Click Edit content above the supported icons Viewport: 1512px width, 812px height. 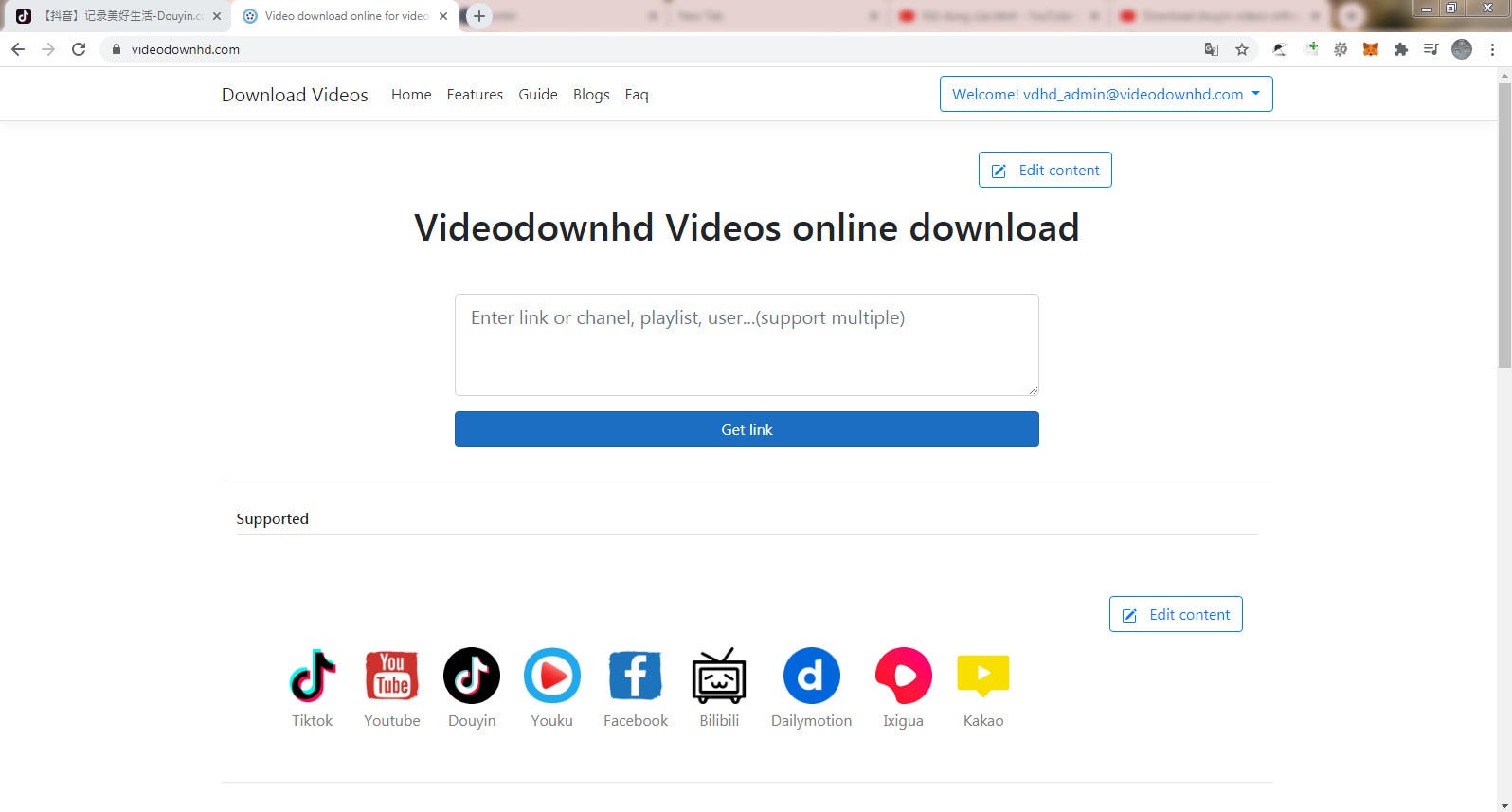pos(1176,614)
